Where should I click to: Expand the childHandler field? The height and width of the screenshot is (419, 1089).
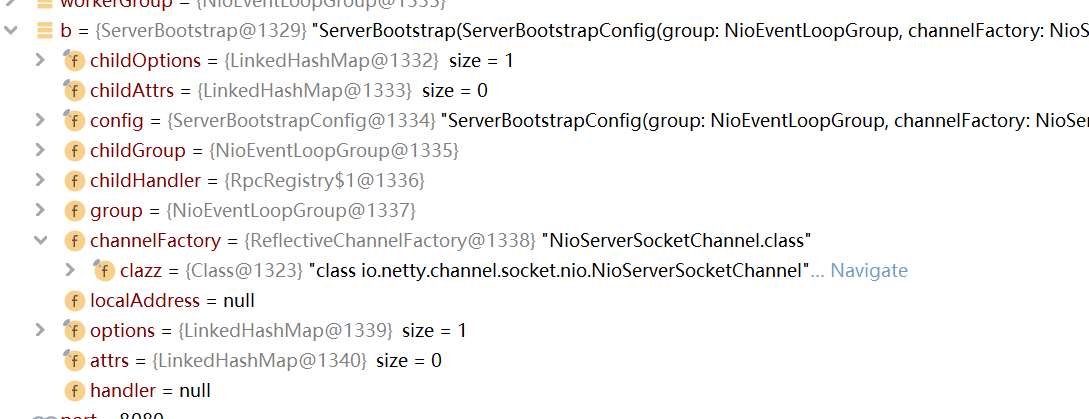click(x=41, y=180)
